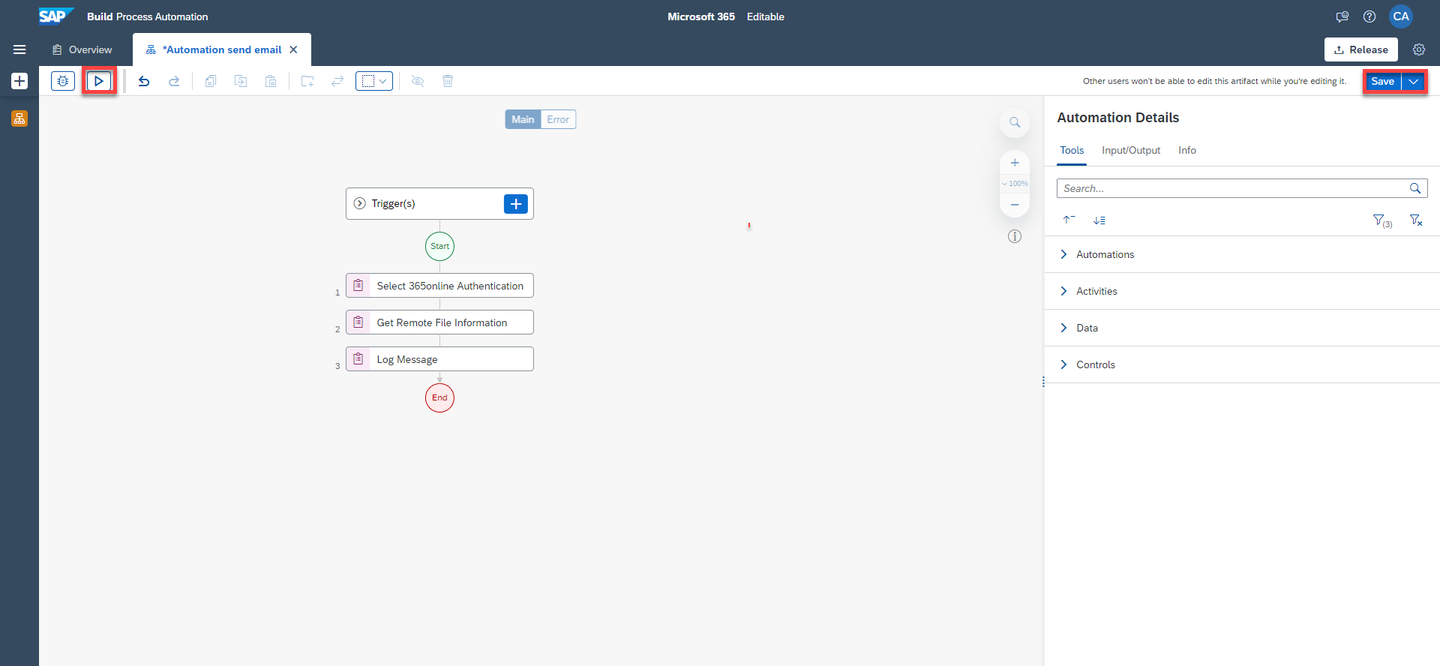The width and height of the screenshot is (1440, 666).
Task: Expand the Trigger(s) chevron
Action: coord(360,204)
